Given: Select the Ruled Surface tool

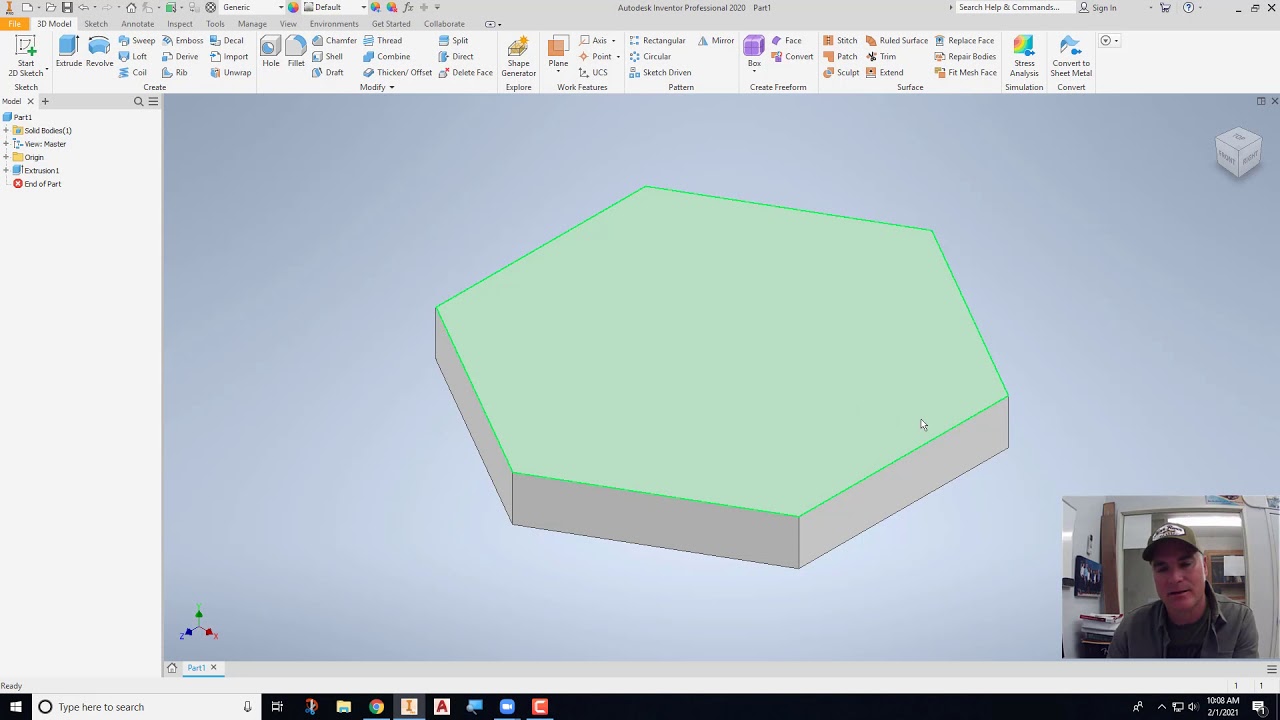Looking at the screenshot, I should coord(897,41).
